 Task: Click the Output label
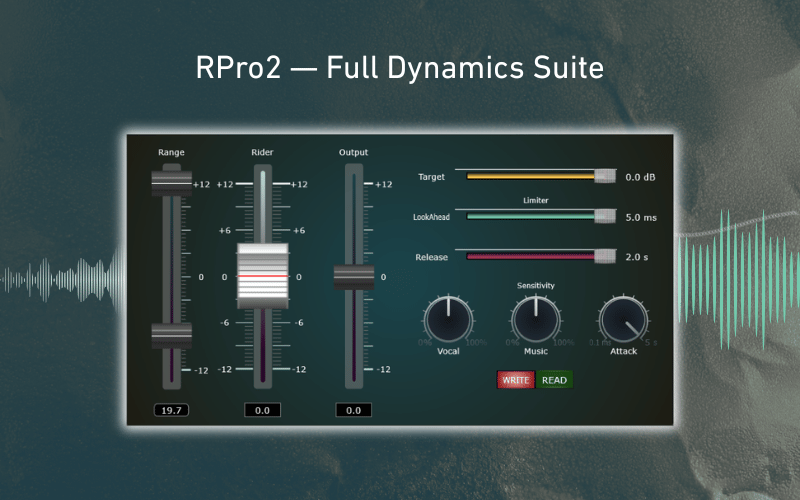click(x=354, y=152)
